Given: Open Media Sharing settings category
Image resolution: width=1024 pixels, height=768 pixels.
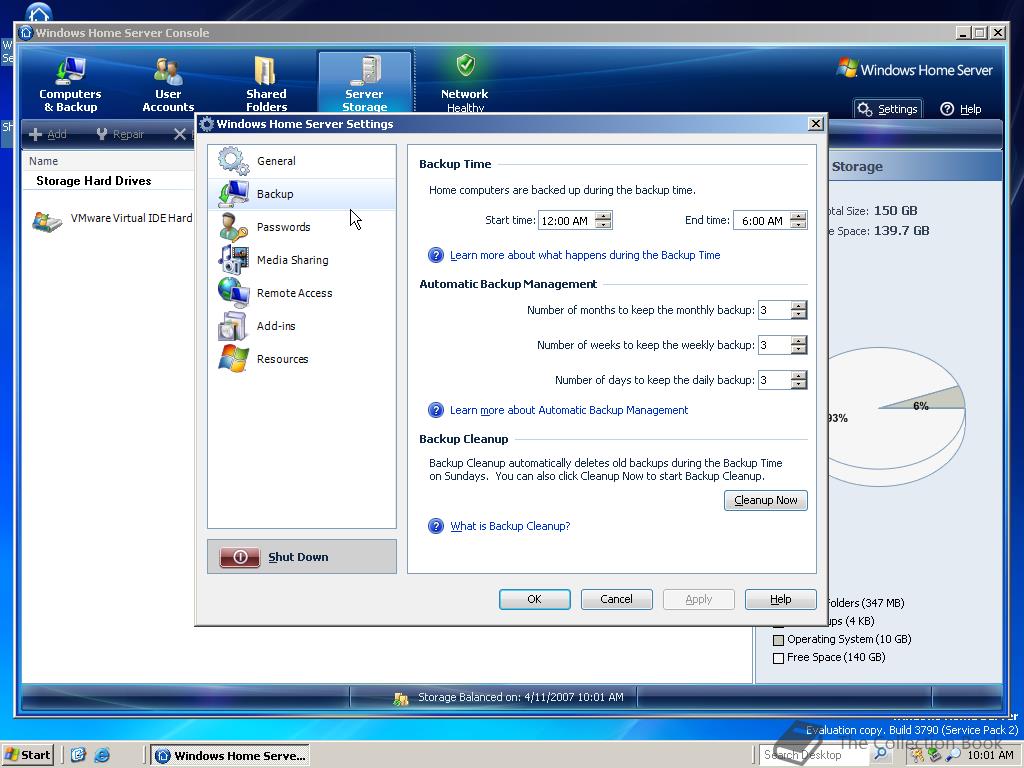Looking at the screenshot, I should [302, 259].
